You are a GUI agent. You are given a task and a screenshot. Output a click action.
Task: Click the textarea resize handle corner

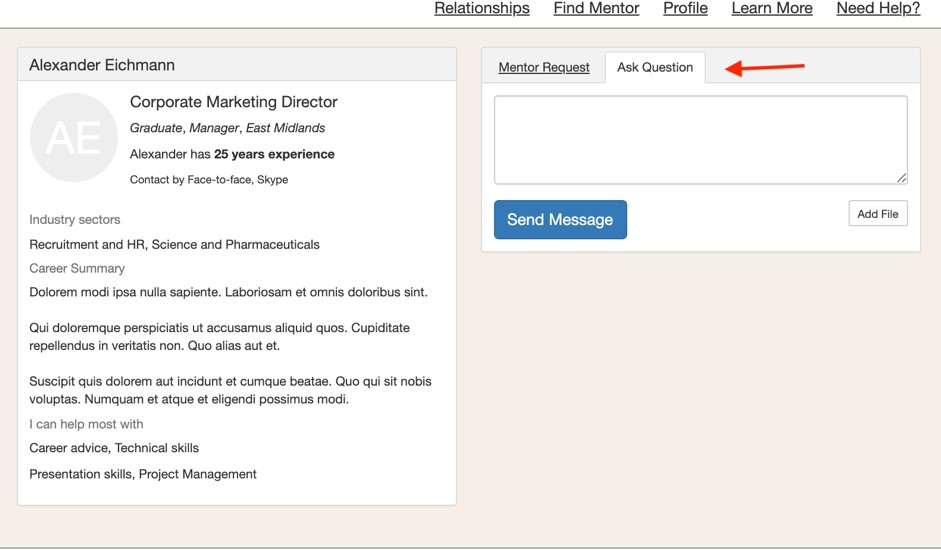(901, 178)
